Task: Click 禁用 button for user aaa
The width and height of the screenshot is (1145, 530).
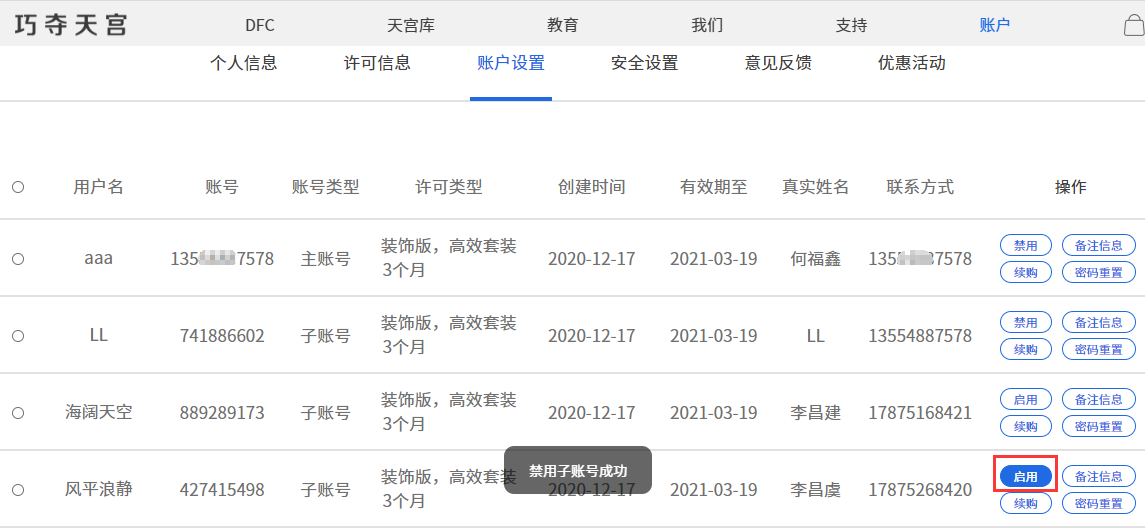Action: (1025, 245)
